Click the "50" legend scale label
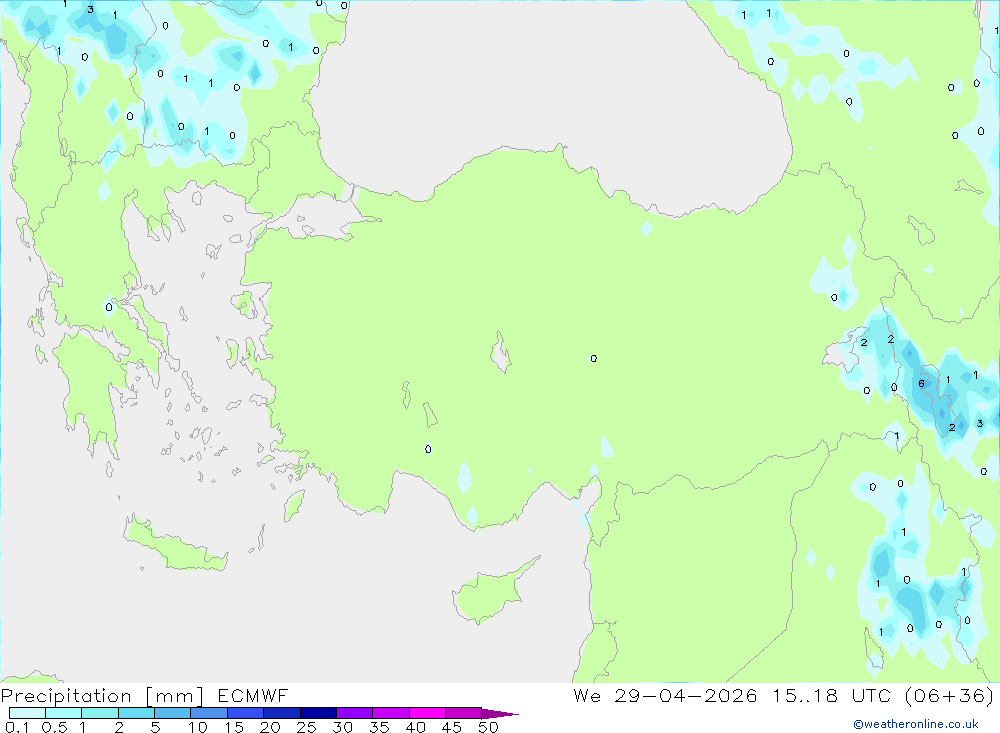The width and height of the screenshot is (1000, 733). (x=488, y=727)
